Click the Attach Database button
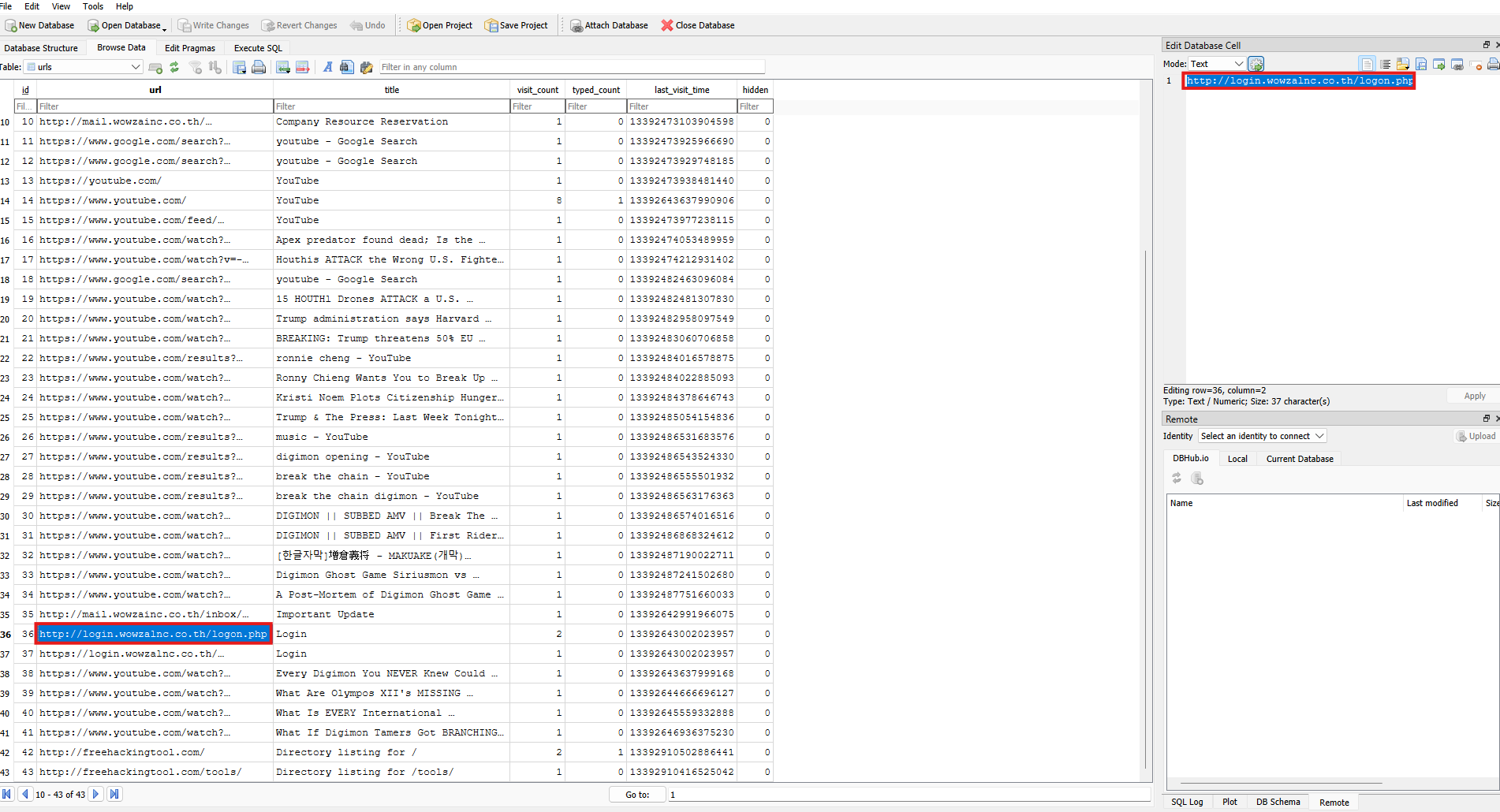 point(608,25)
